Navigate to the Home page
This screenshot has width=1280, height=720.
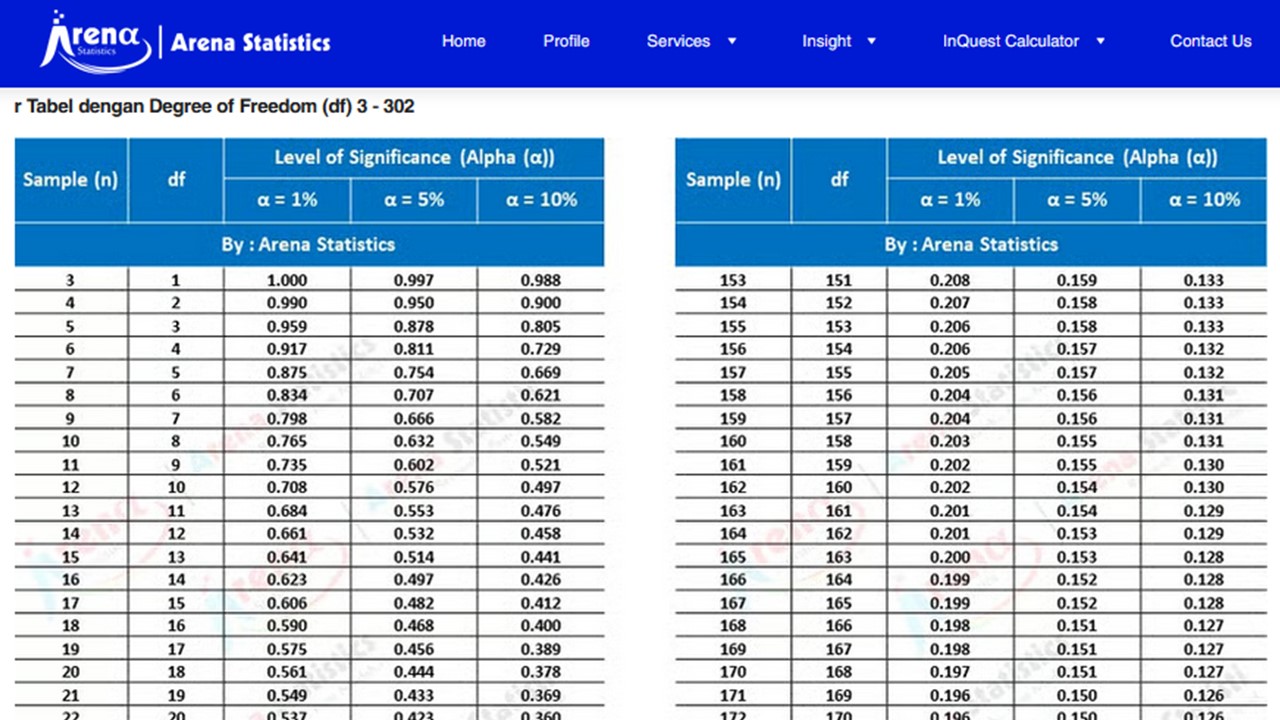point(463,41)
